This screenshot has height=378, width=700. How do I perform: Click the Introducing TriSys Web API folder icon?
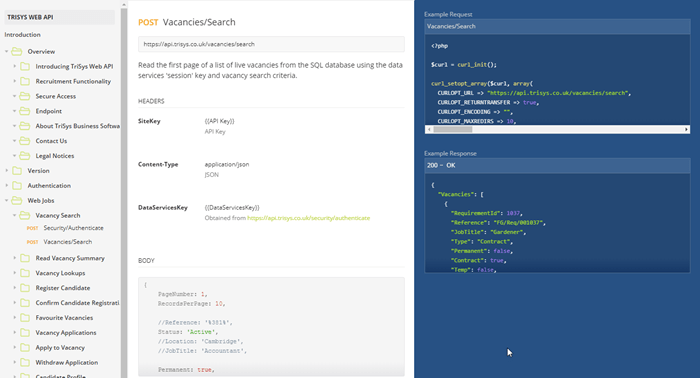point(25,66)
